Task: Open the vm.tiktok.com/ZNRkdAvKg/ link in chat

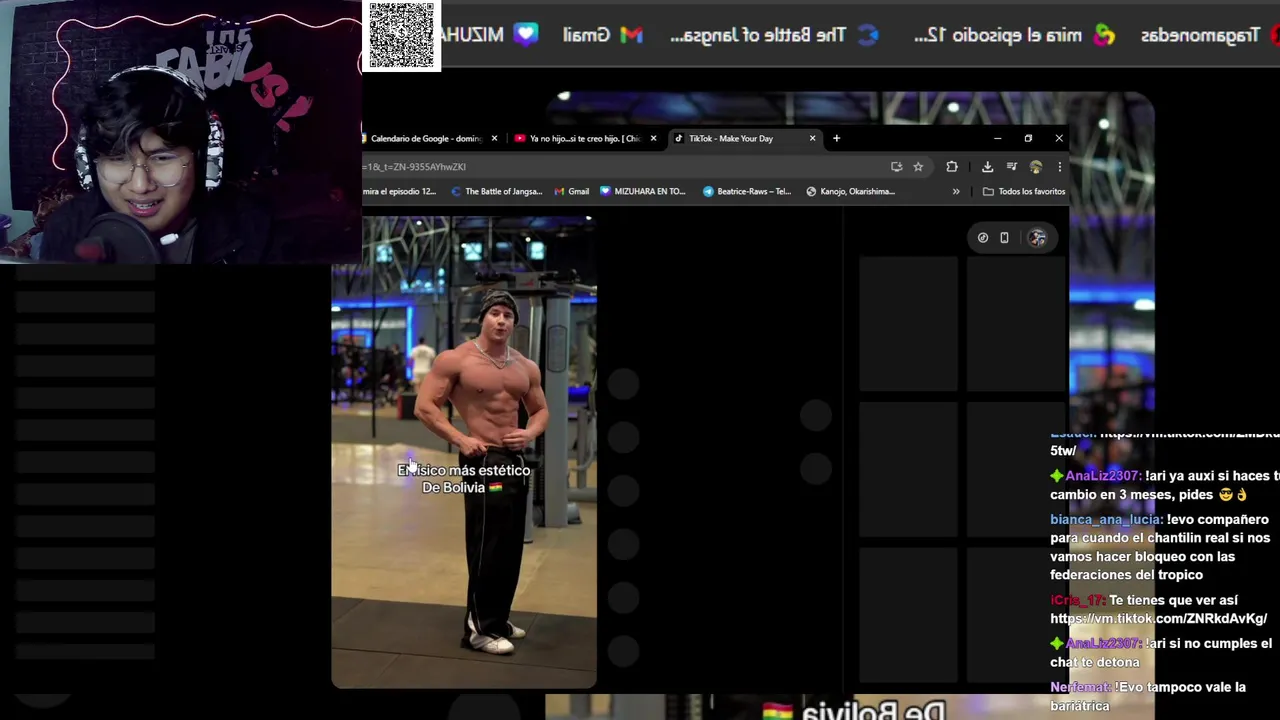Action: (1158, 619)
